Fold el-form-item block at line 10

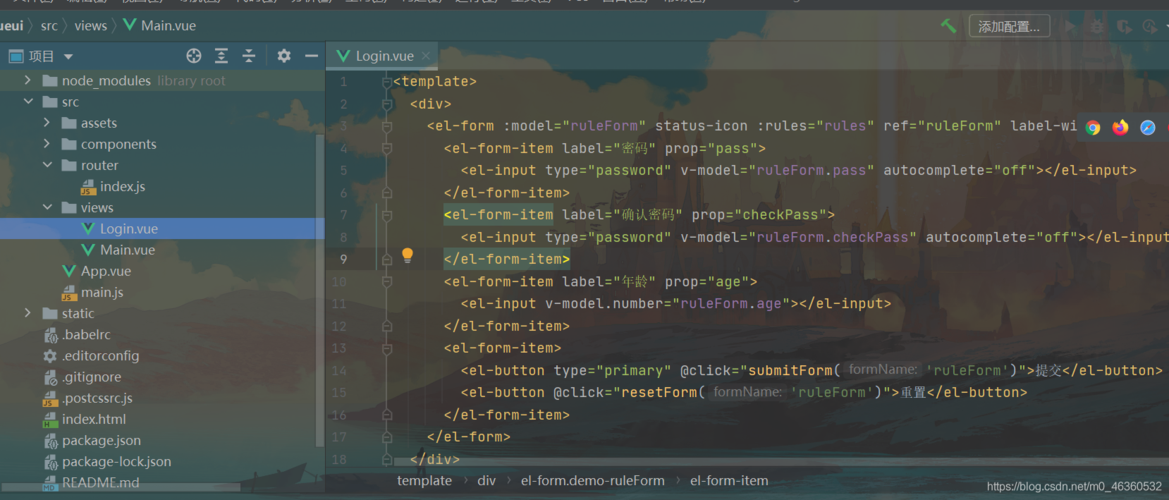(x=386, y=282)
